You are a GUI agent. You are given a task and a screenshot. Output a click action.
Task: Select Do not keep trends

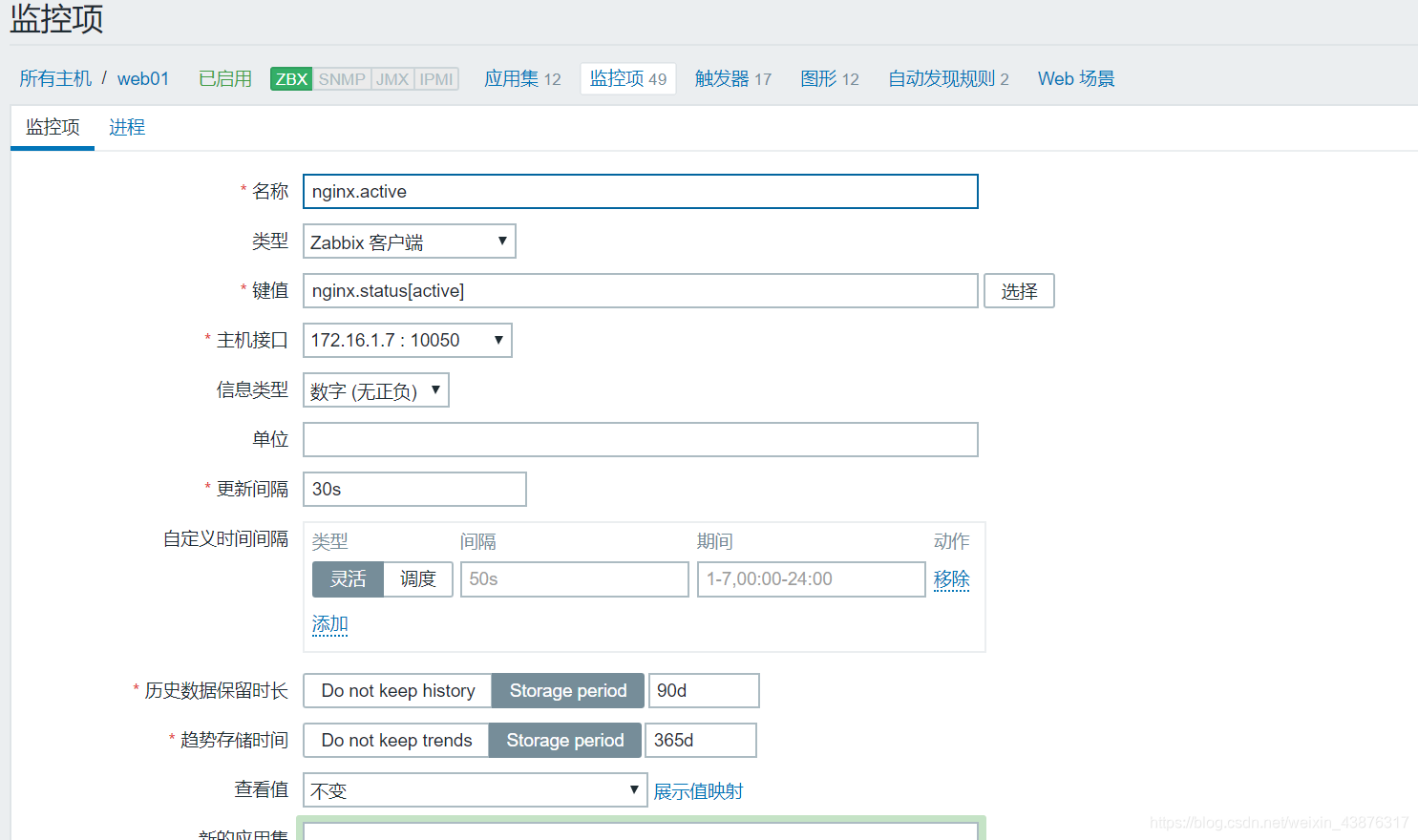coord(396,740)
